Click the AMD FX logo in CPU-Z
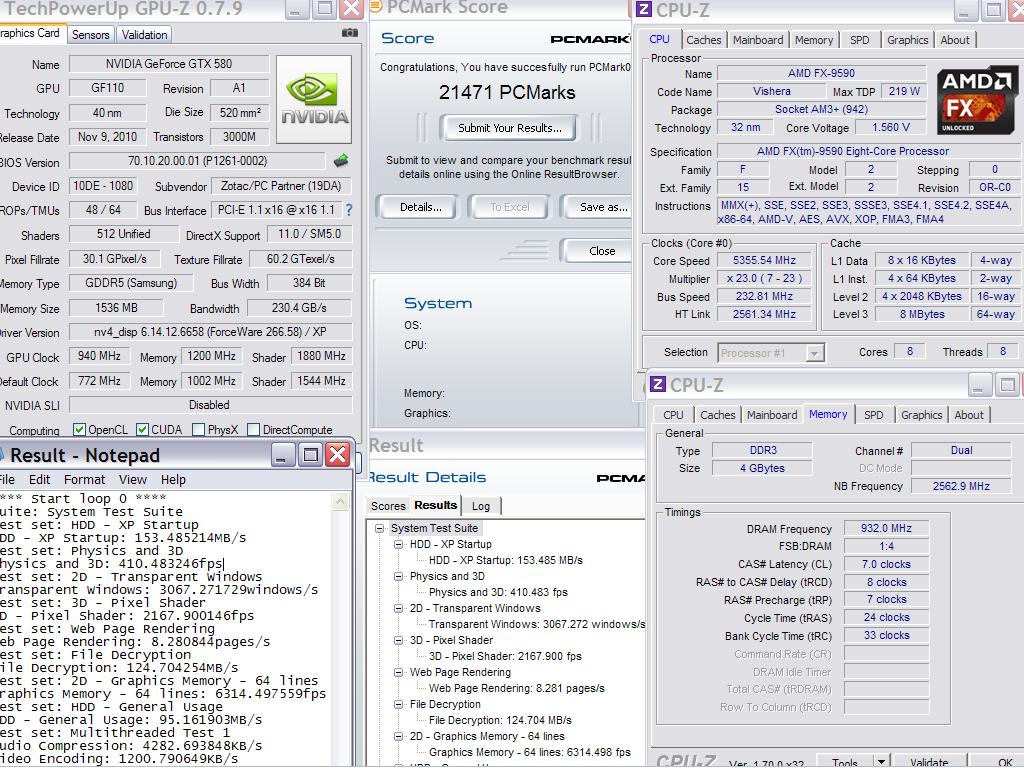The width and height of the screenshot is (1024, 768). click(976, 99)
